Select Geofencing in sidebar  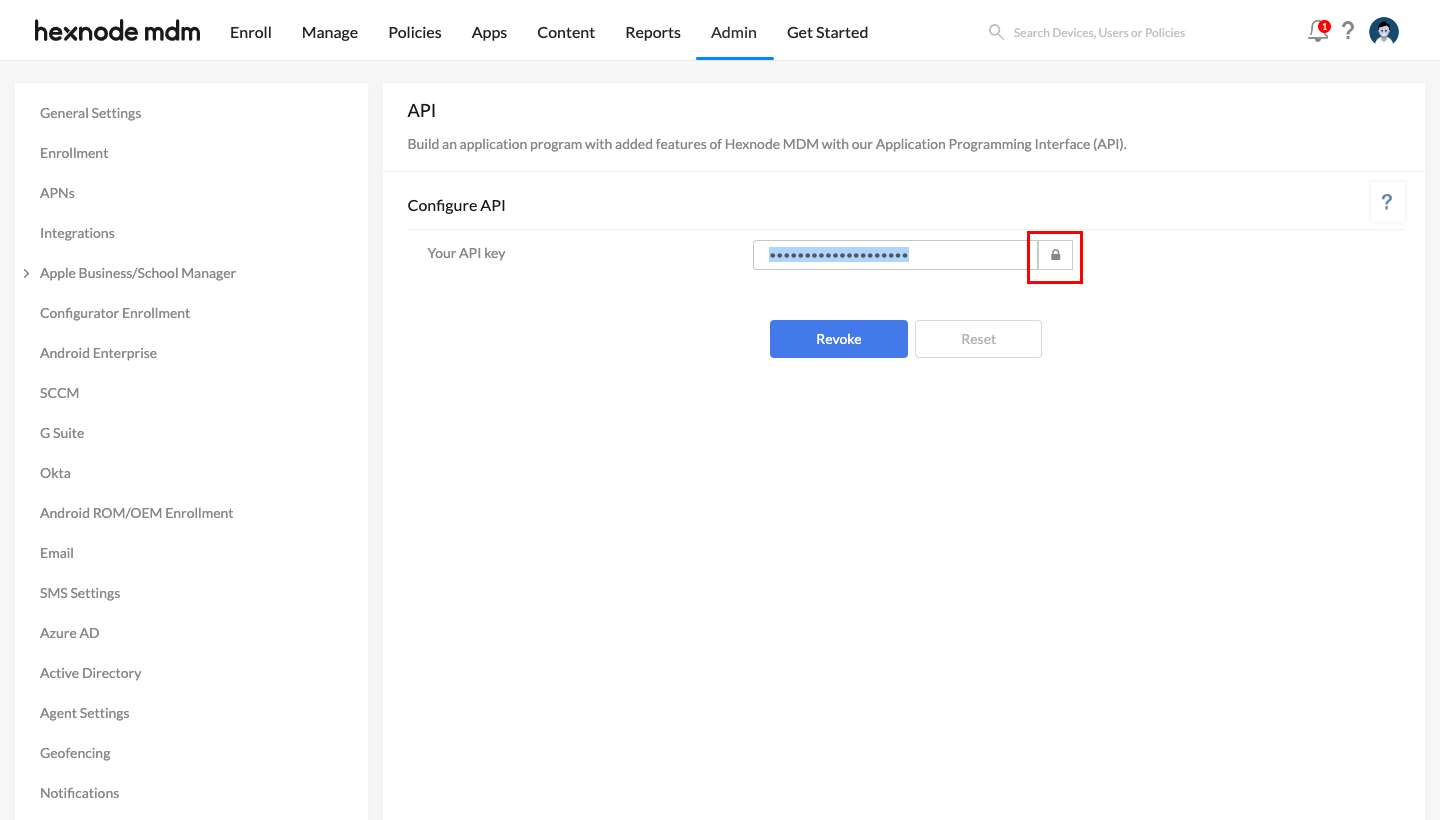tap(75, 753)
